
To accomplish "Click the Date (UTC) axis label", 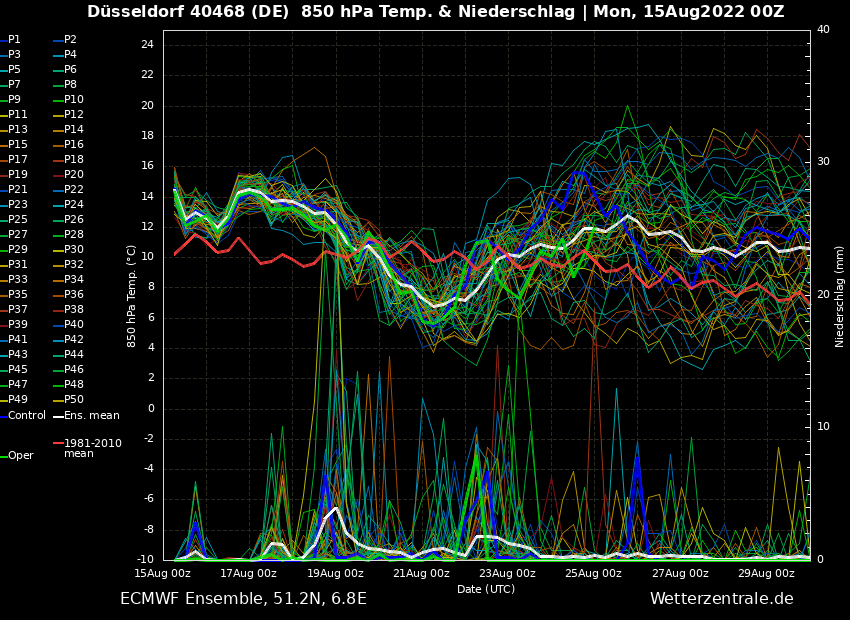I will (x=486, y=590).
